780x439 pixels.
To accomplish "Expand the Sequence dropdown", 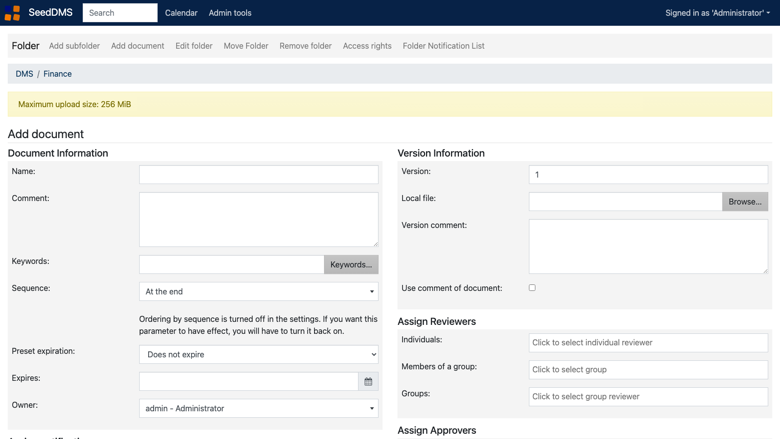I will pyautogui.click(x=259, y=291).
